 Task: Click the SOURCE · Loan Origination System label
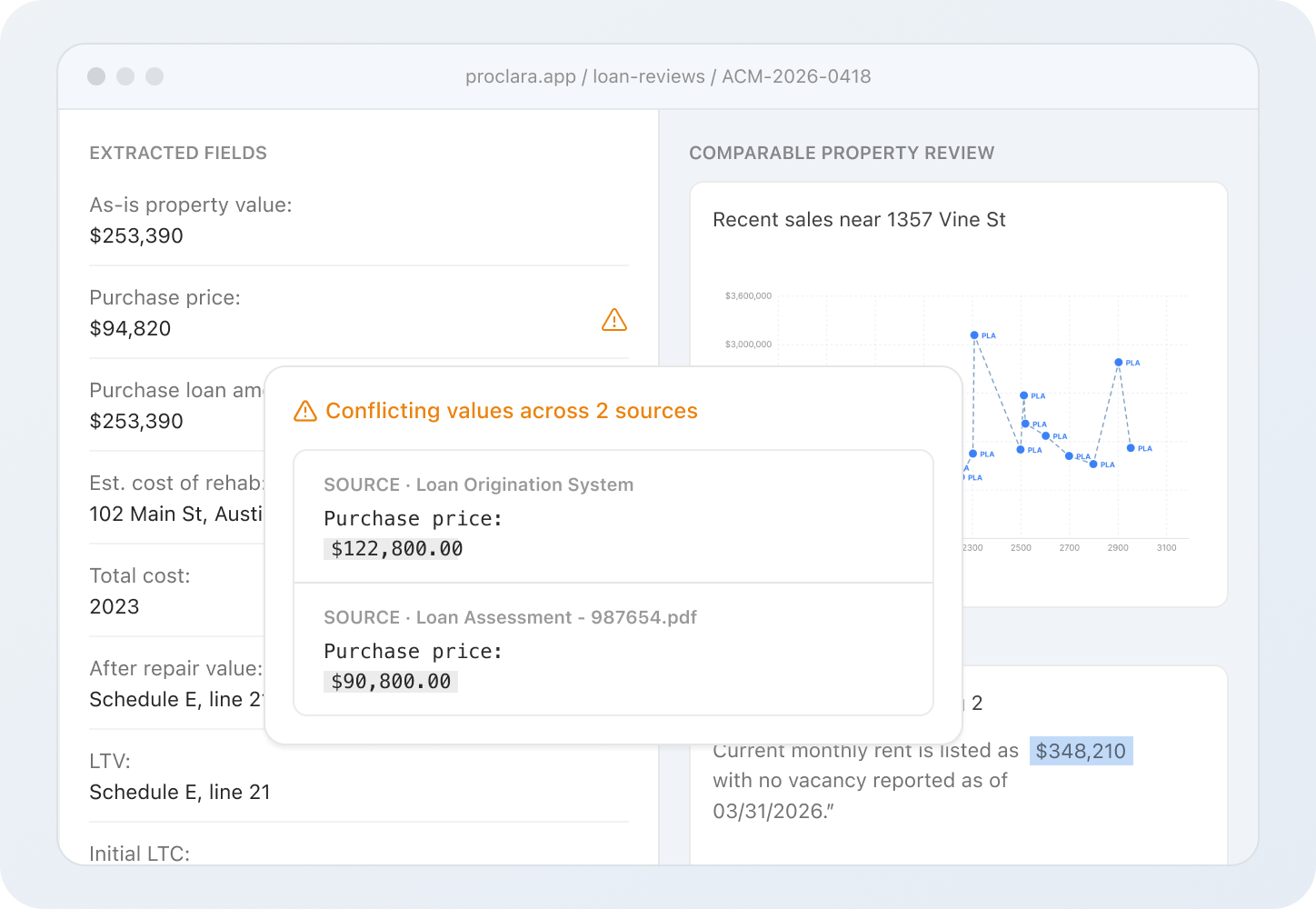coord(479,484)
